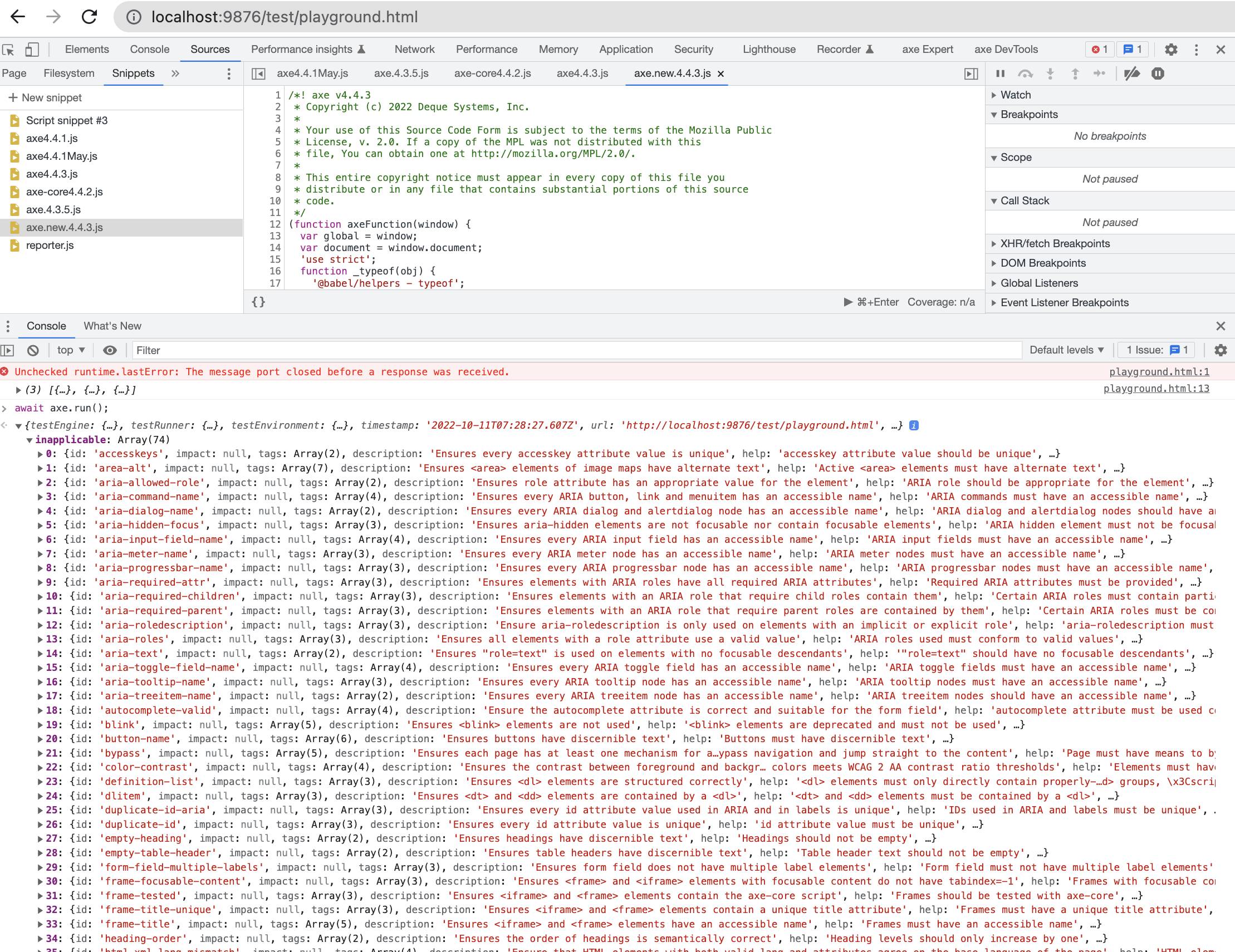
Task: Switch to the Network panel tab
Action: click(x=414, y=49)
